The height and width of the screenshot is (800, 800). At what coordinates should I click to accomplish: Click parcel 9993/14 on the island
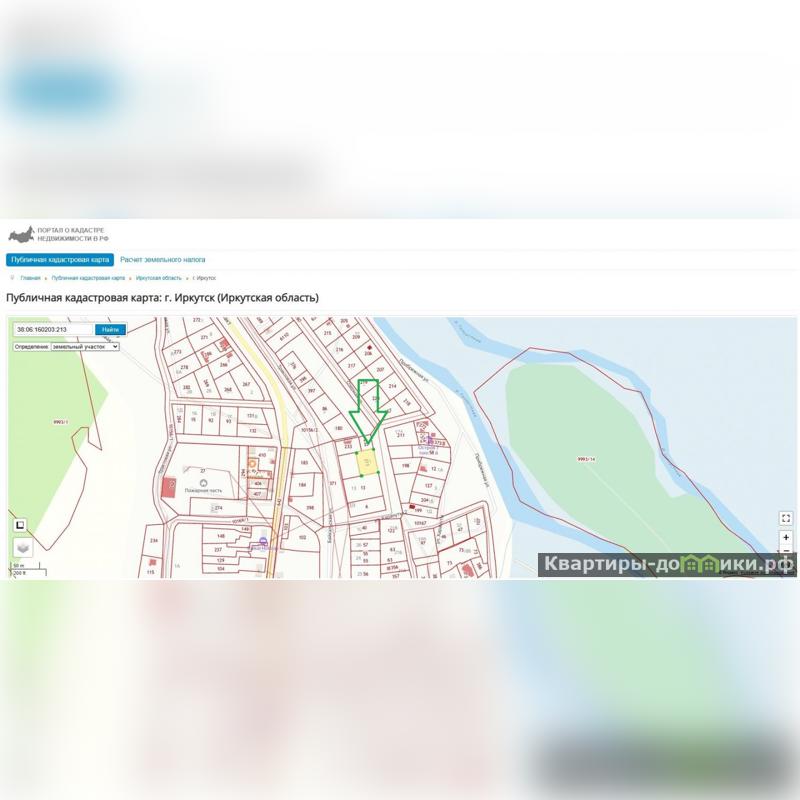(x=586, y=459)
